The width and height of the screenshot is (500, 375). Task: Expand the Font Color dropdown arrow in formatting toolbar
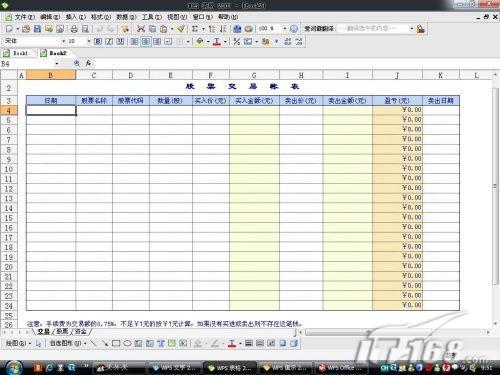pos(225,42)
